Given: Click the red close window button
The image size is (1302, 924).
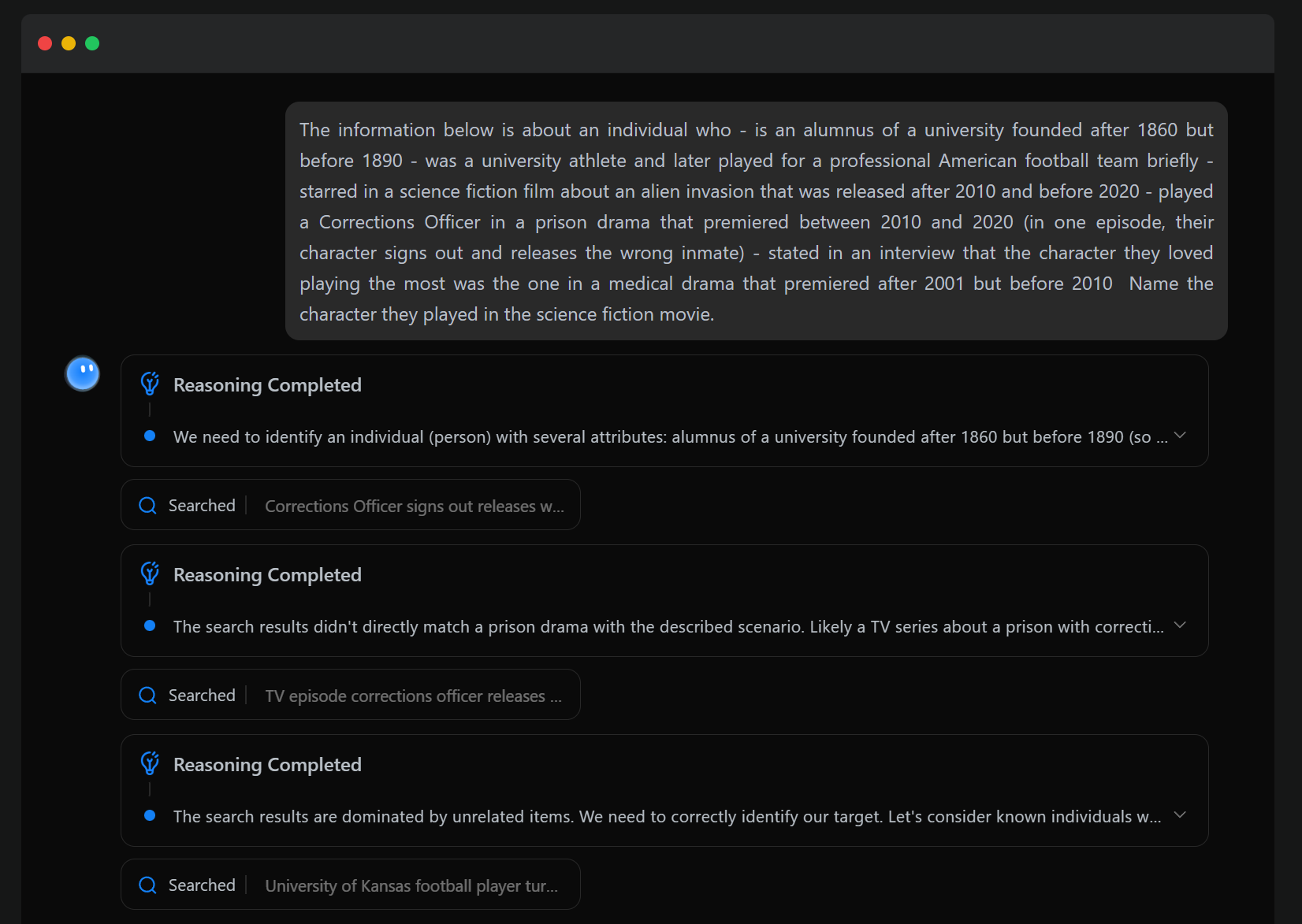Looking at the screenshot, I should click(45, 43).
